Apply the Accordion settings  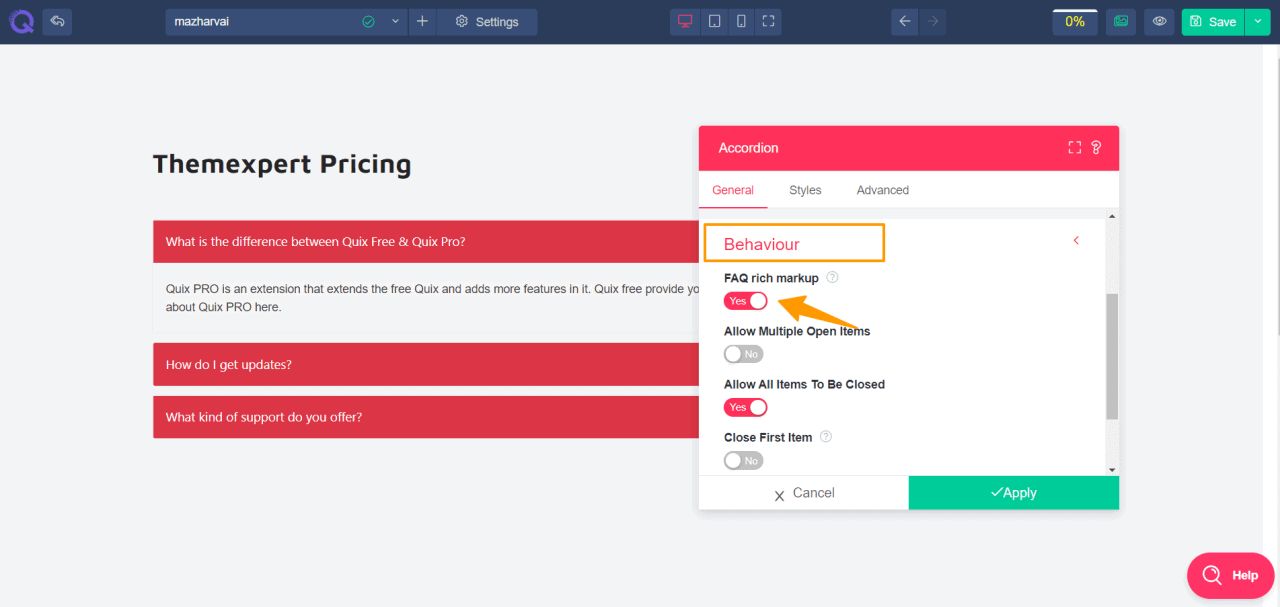(x=1014, y=493)
